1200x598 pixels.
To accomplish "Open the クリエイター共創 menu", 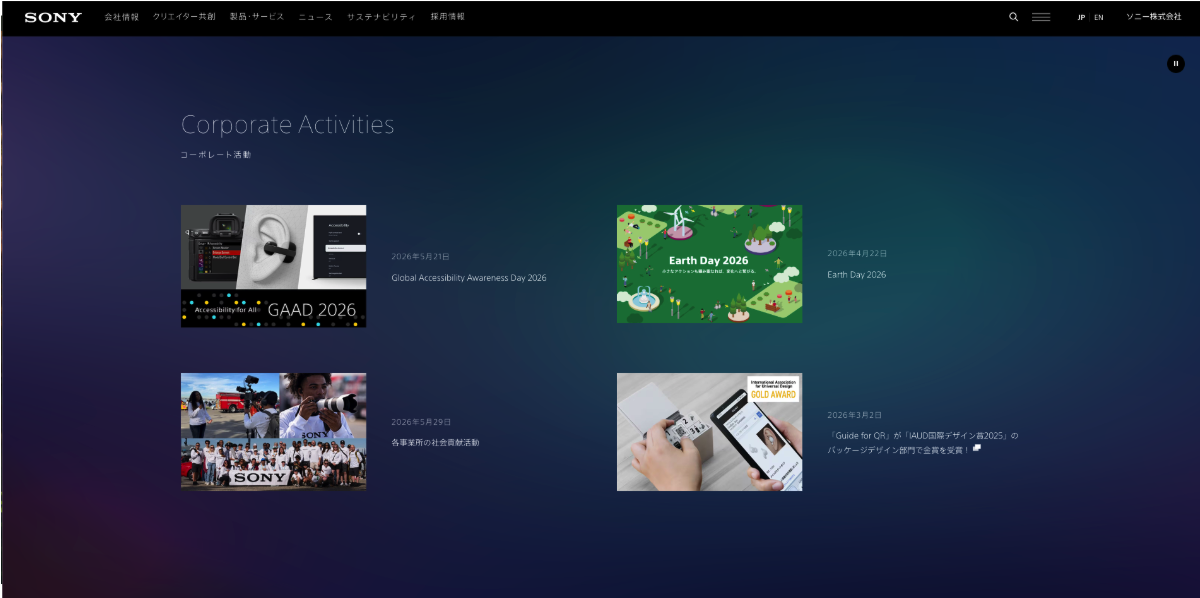I will click(184, 17).
